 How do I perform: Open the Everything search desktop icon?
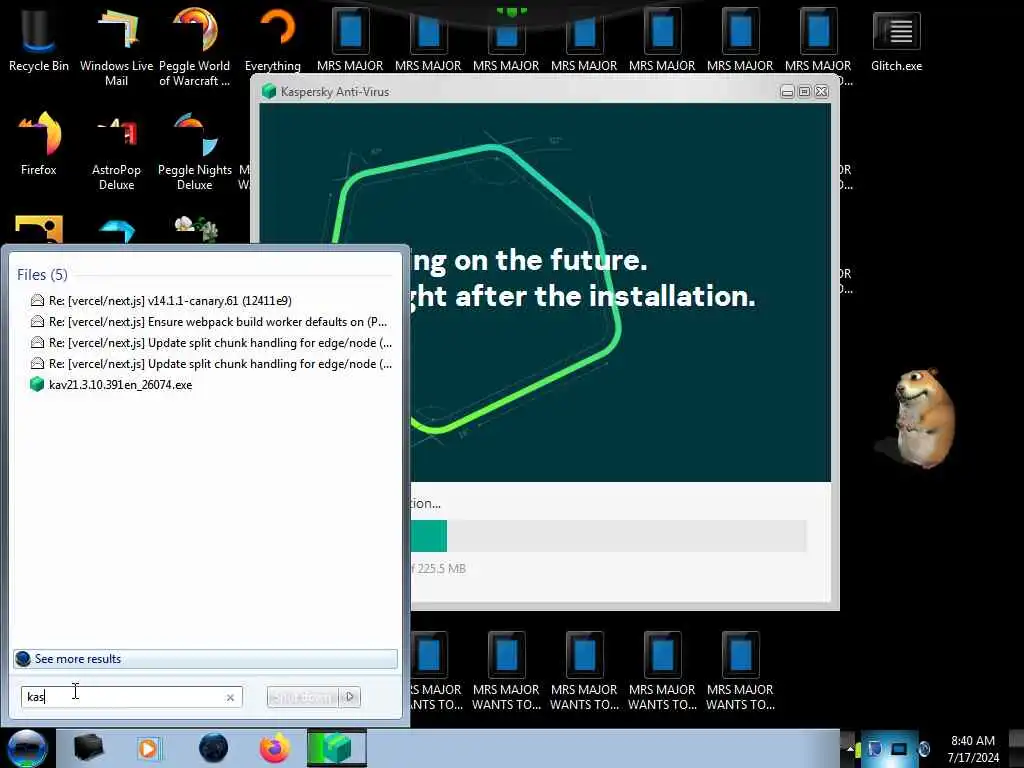272,40
